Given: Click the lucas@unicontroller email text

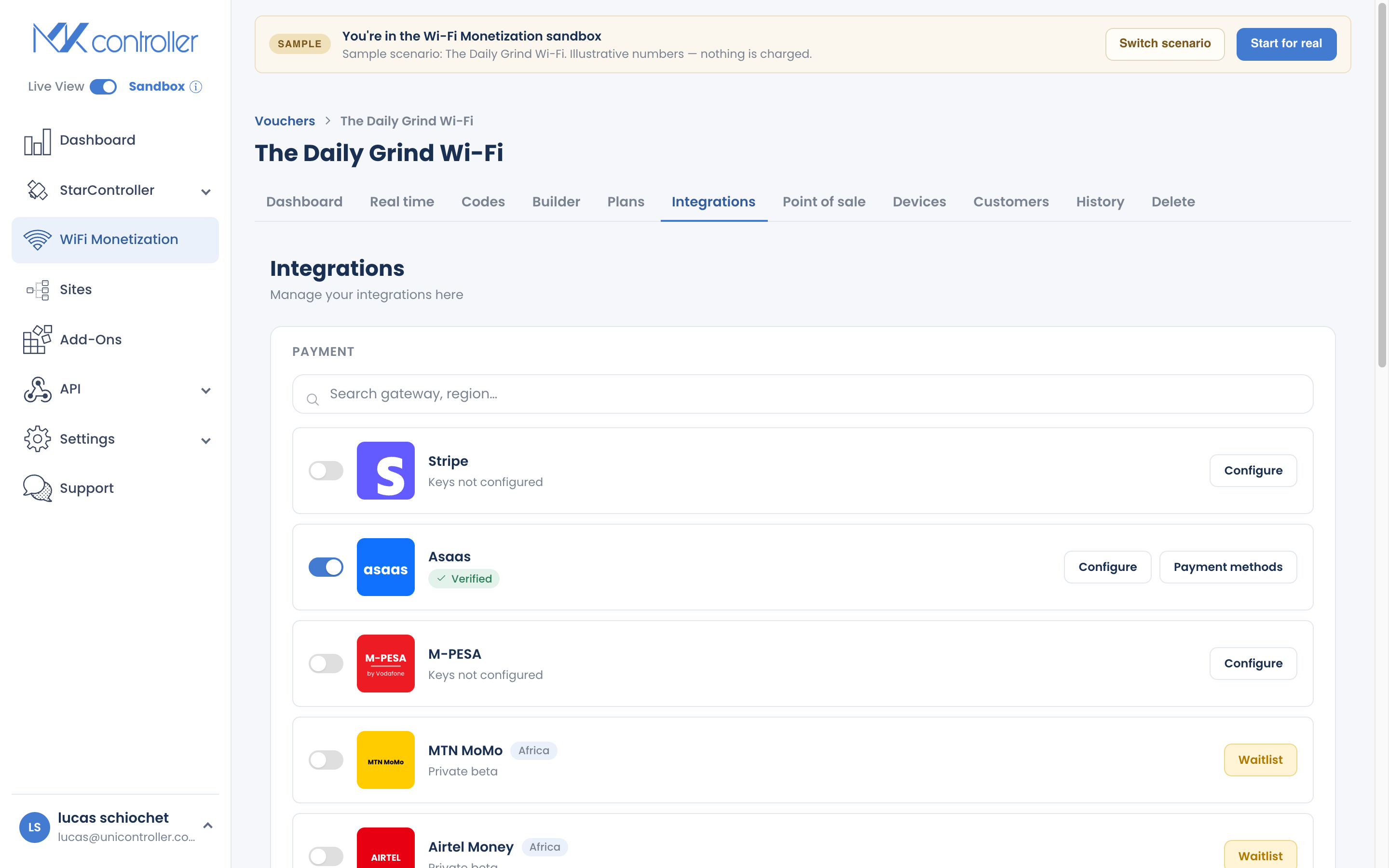Looking at the screenshot, I should pyautogui.click(x=126, y=837).
